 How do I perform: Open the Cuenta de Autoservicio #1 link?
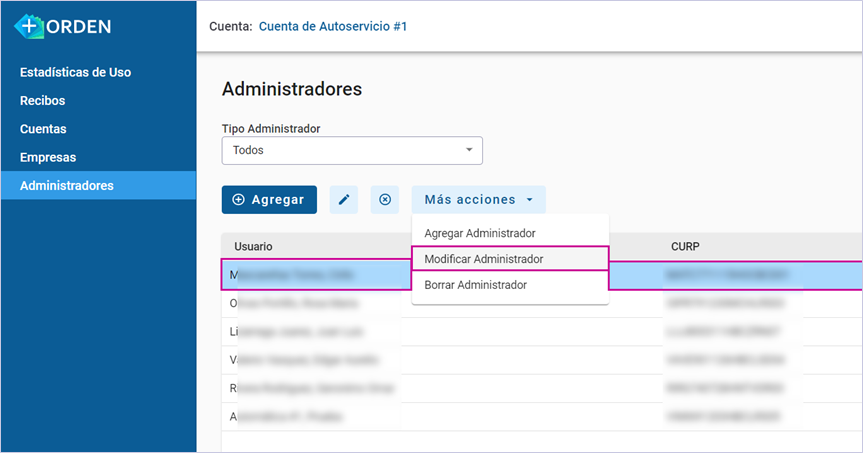pyautogui.click(x=333, y=26)
